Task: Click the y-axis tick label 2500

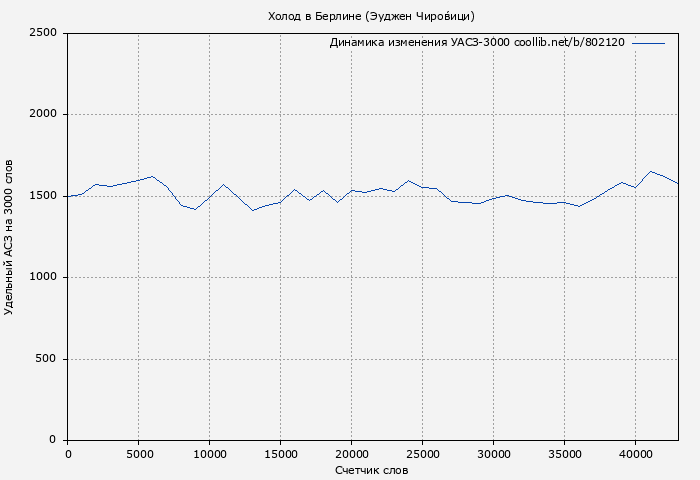Action: pyautogui.click(x=45, y=33)
